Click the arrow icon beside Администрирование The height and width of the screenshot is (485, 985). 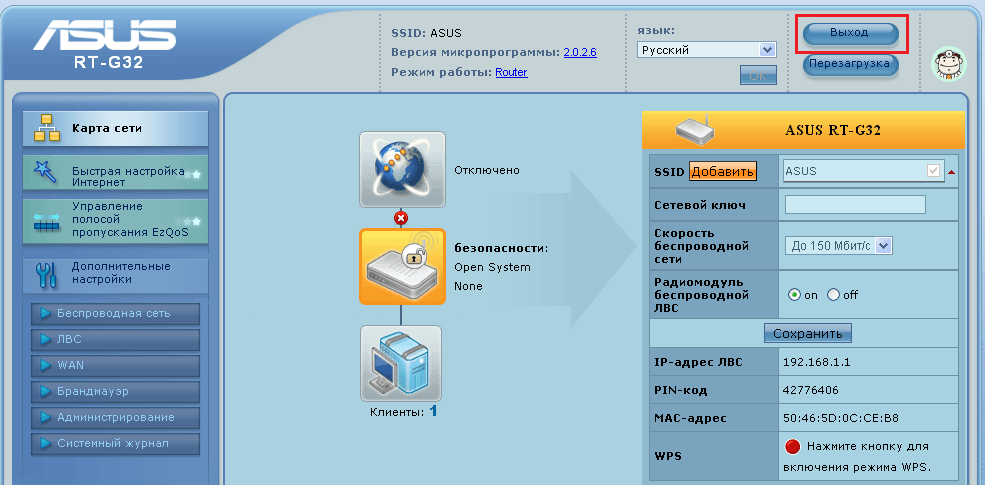45,417
